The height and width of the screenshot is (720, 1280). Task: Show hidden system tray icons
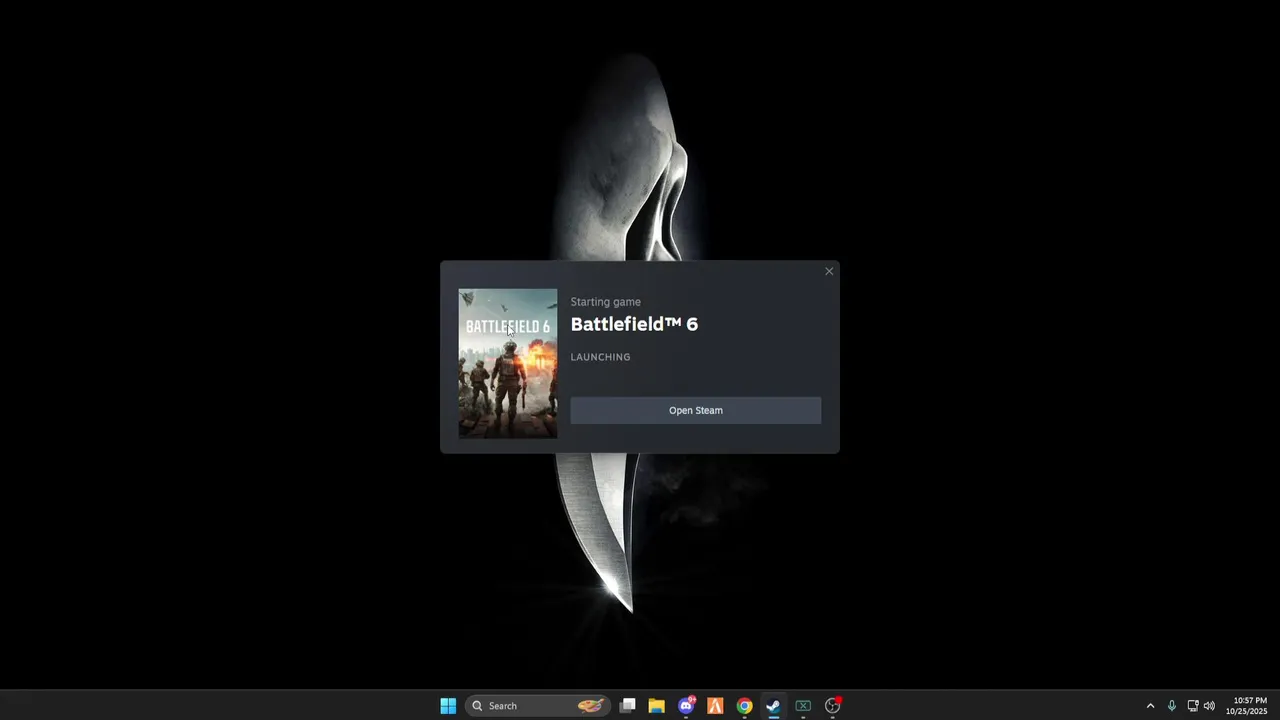click(1150, 706)
